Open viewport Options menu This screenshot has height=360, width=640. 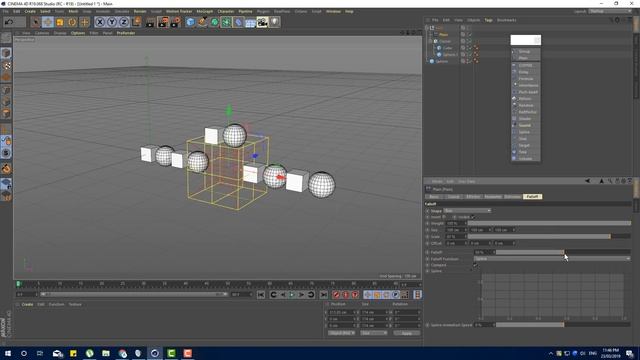(x=78, y=33)
